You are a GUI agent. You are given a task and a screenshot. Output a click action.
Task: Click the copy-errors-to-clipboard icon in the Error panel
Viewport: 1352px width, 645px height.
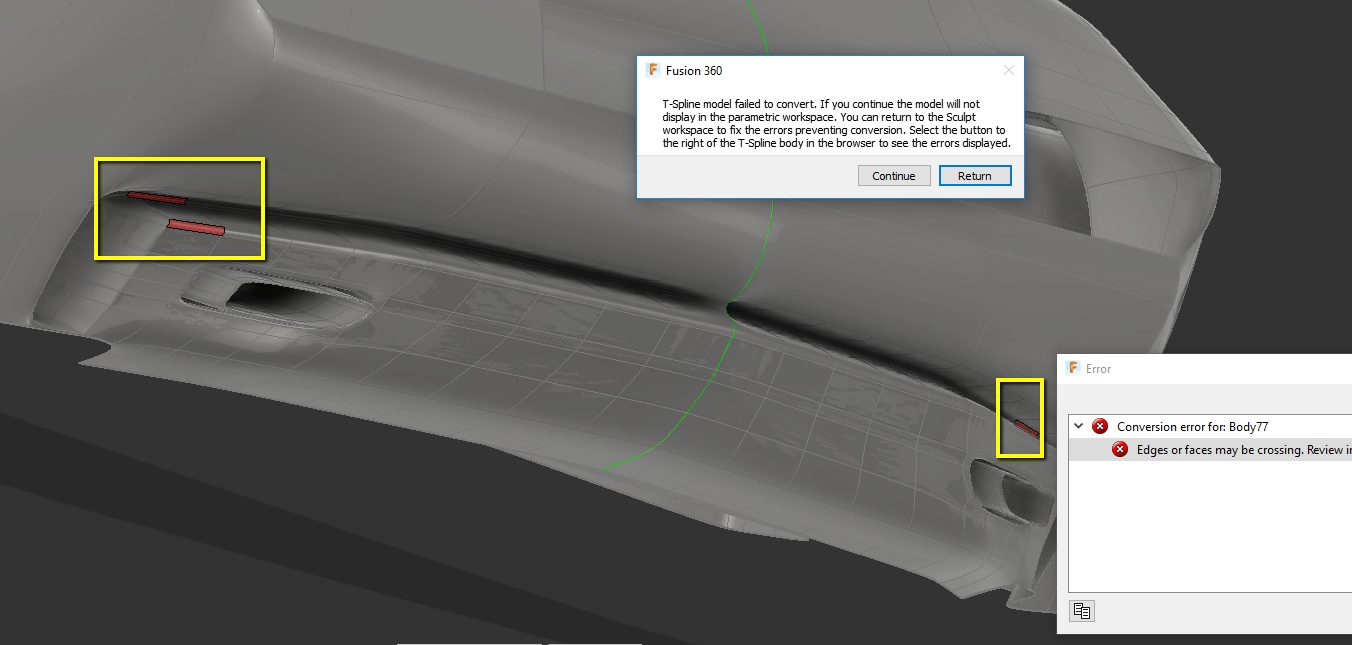tap(1081, 610)
